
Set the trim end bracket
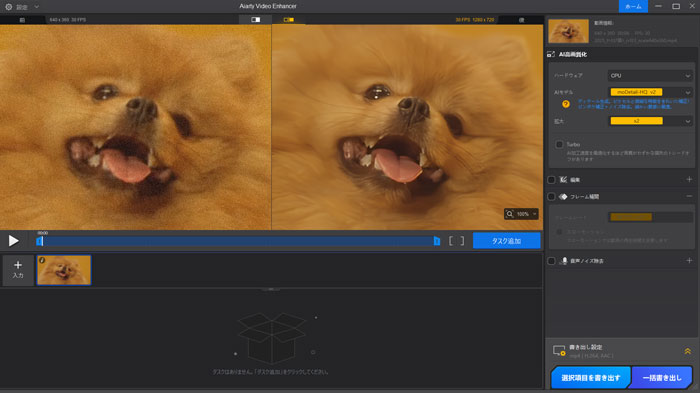coord(462,241)
